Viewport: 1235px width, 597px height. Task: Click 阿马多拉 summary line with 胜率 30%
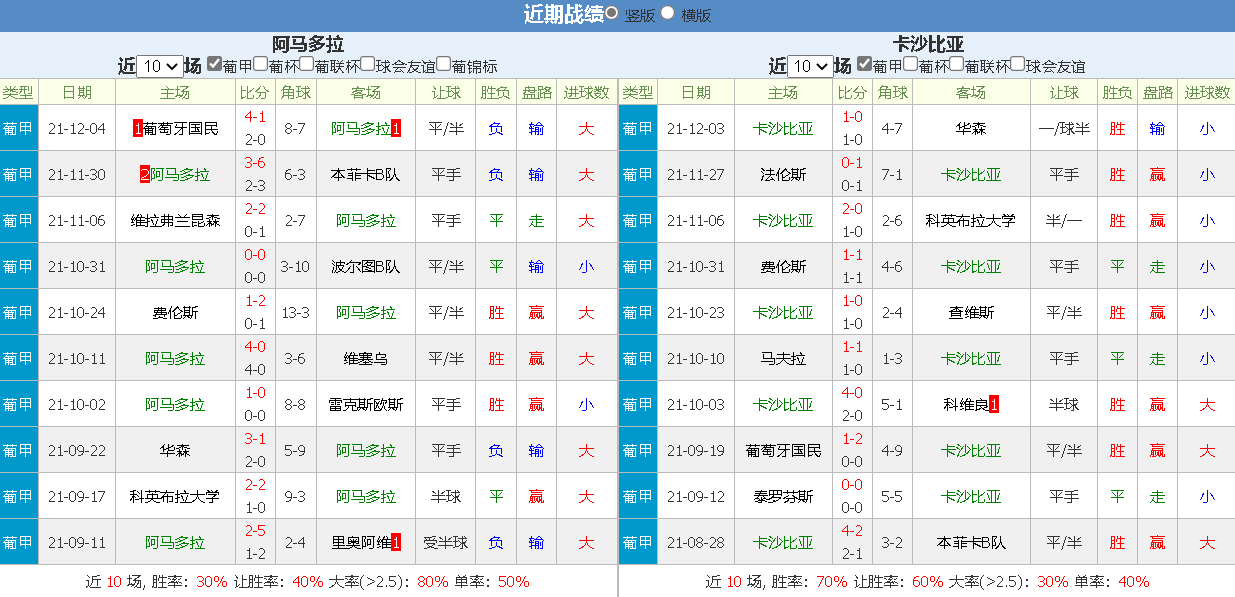click(308, 581)
